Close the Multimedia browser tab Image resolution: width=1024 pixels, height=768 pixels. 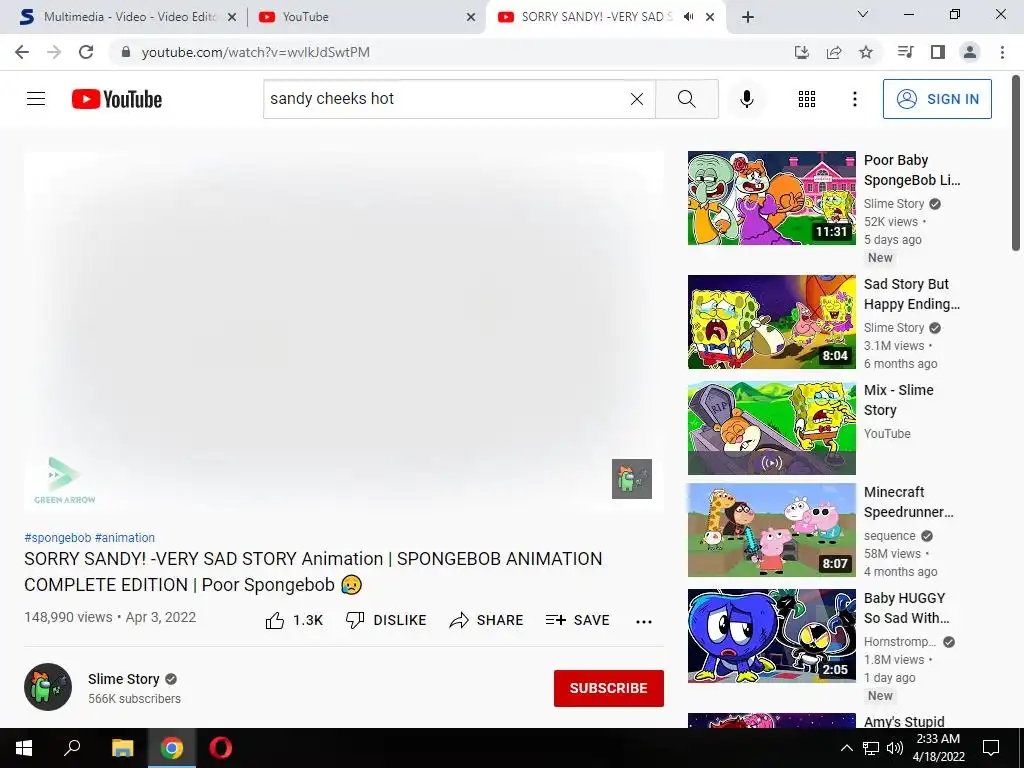click(232, 17)
